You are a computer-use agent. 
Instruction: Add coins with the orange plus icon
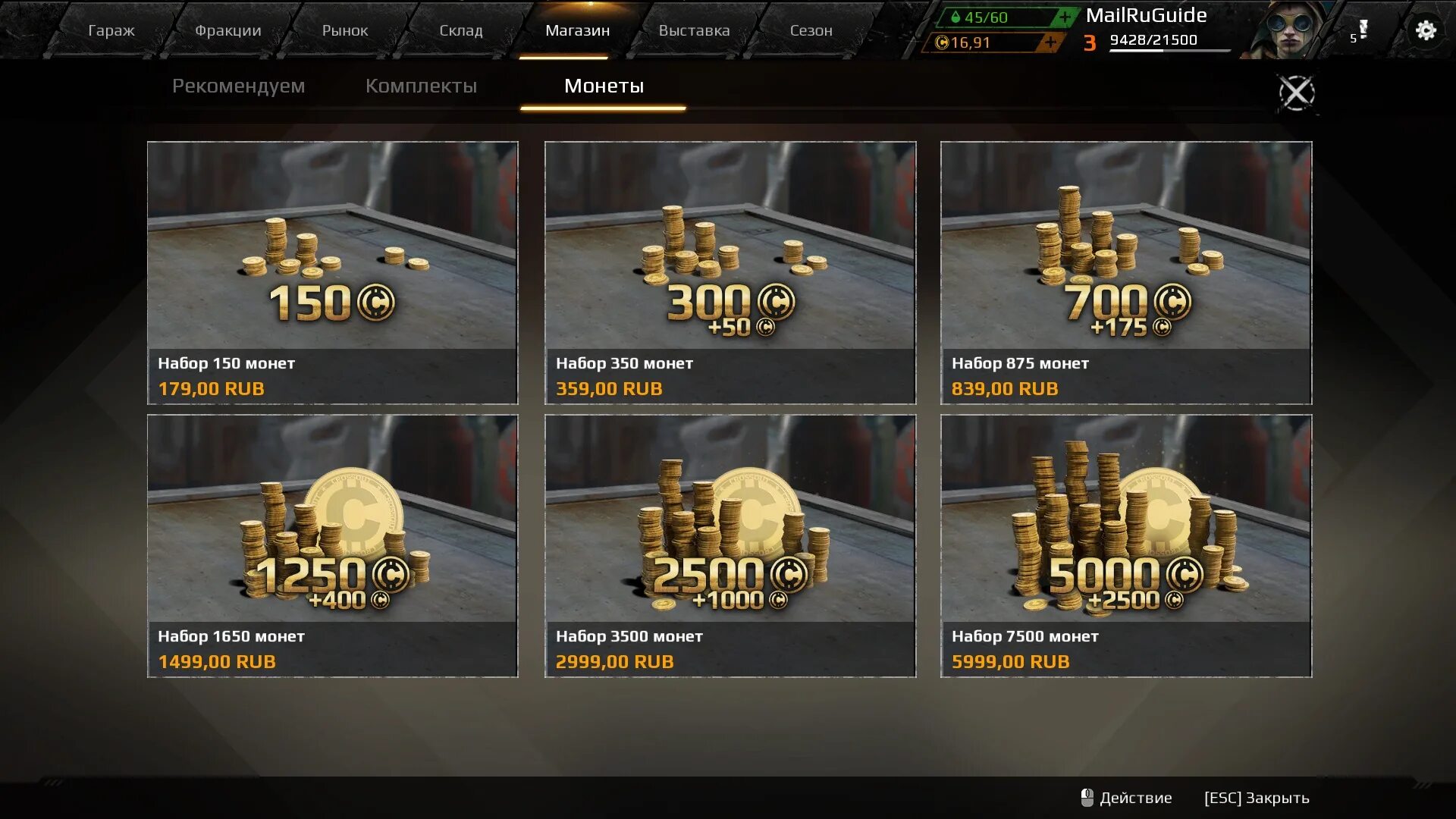click(1050, 42)
